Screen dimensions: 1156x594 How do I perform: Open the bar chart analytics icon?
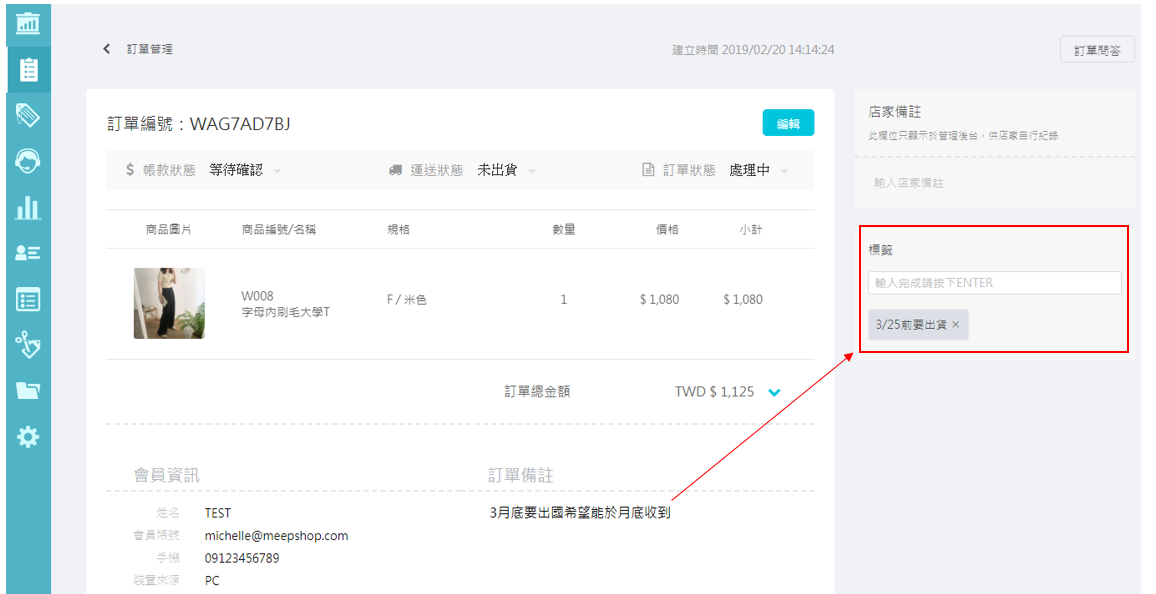(28, 208)
